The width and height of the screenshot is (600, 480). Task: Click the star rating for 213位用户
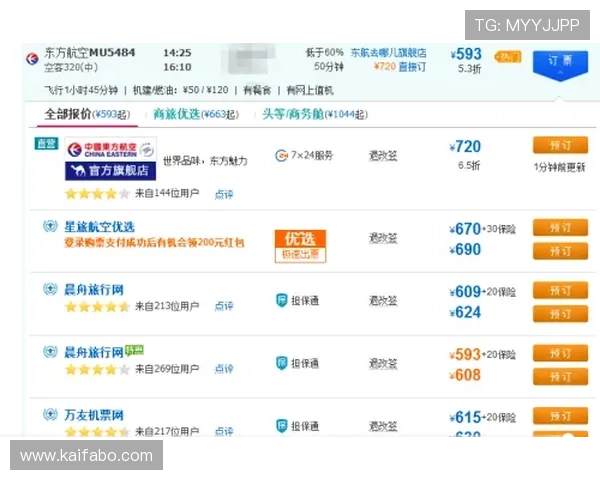[97, 306]
